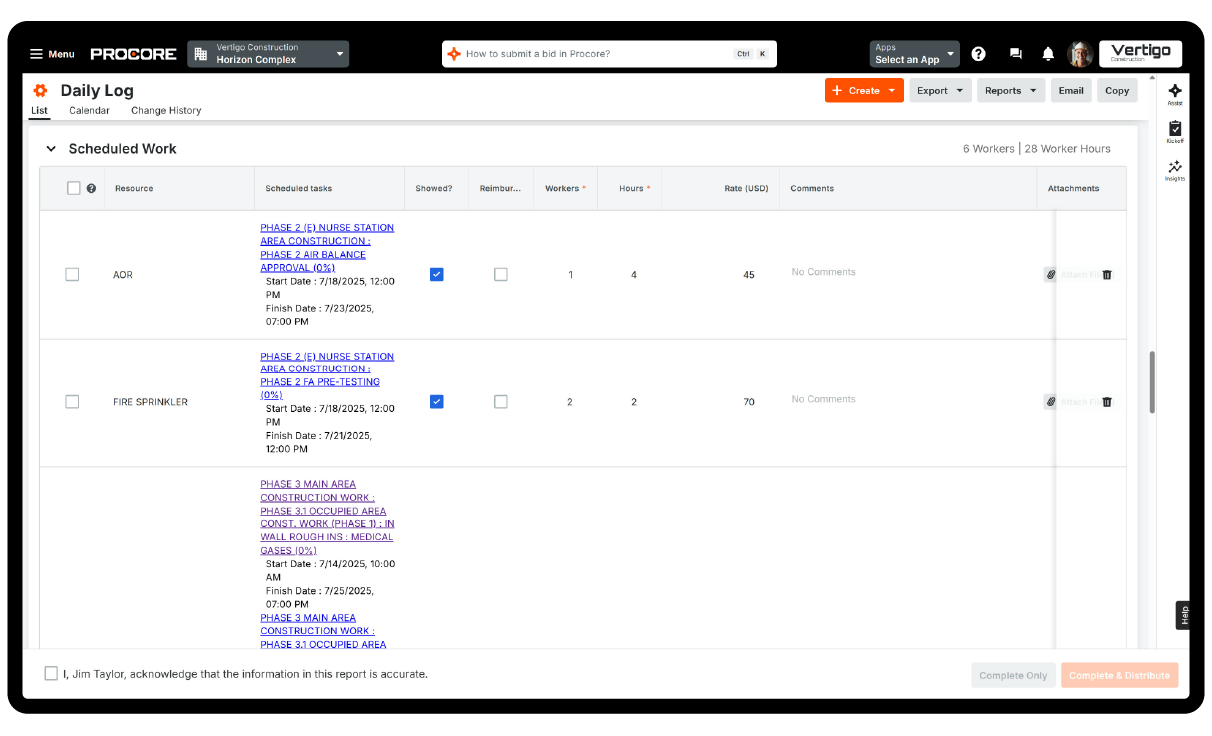Click the rate value 45 in AOR row
The width and height of the screenshot is (1212, 736).
pos(749,275)
